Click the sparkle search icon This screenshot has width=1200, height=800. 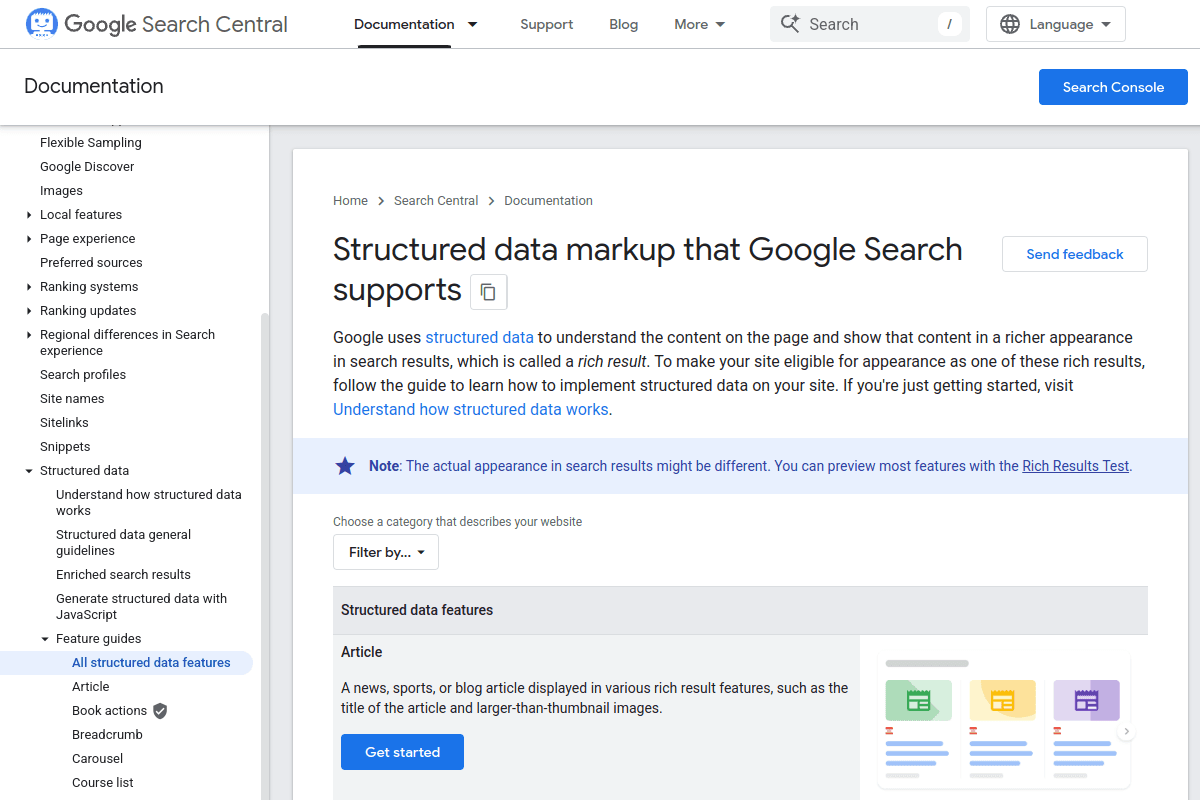(x=790, y=24)
